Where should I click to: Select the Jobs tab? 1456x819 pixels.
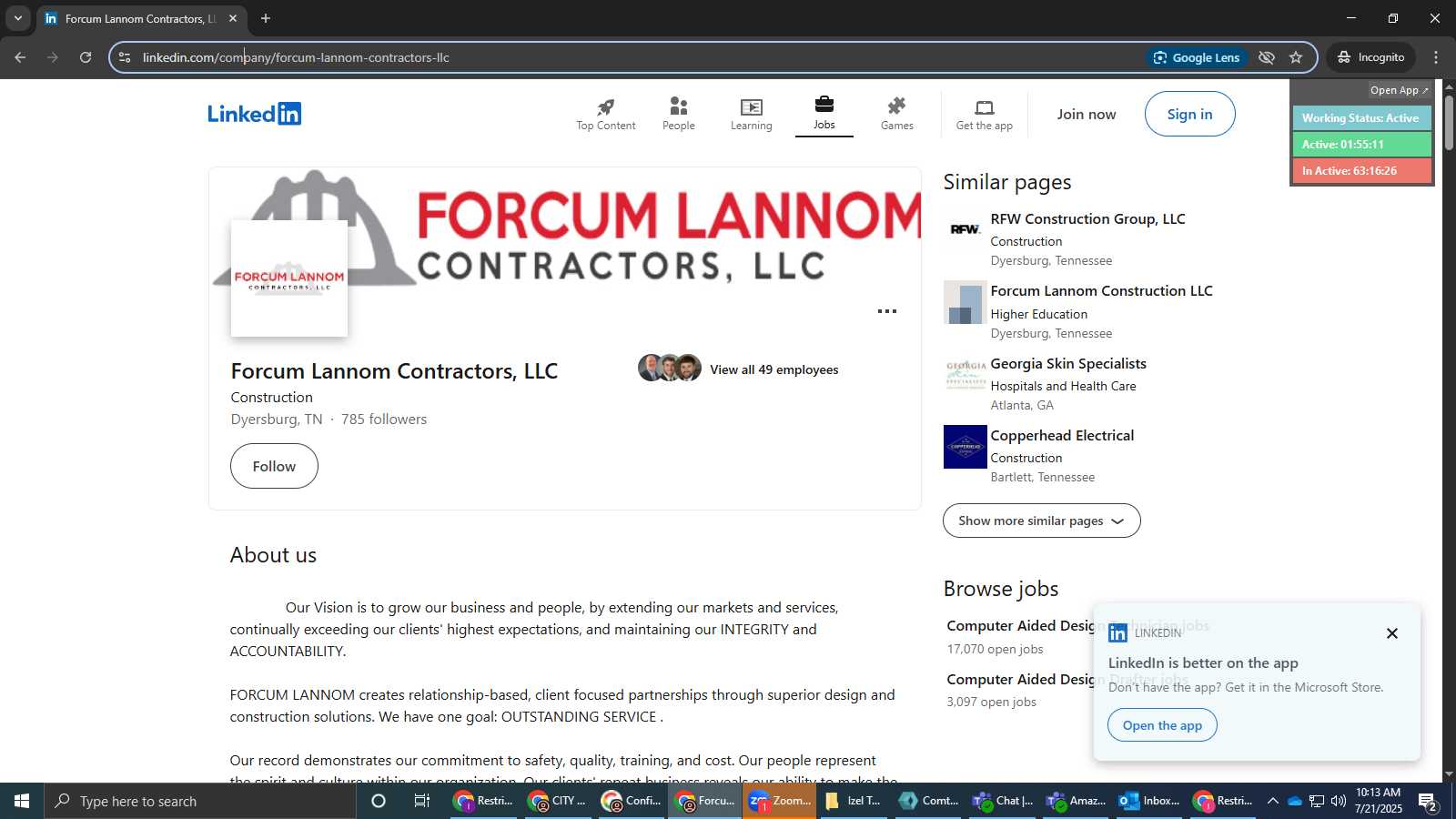point(824,114)
